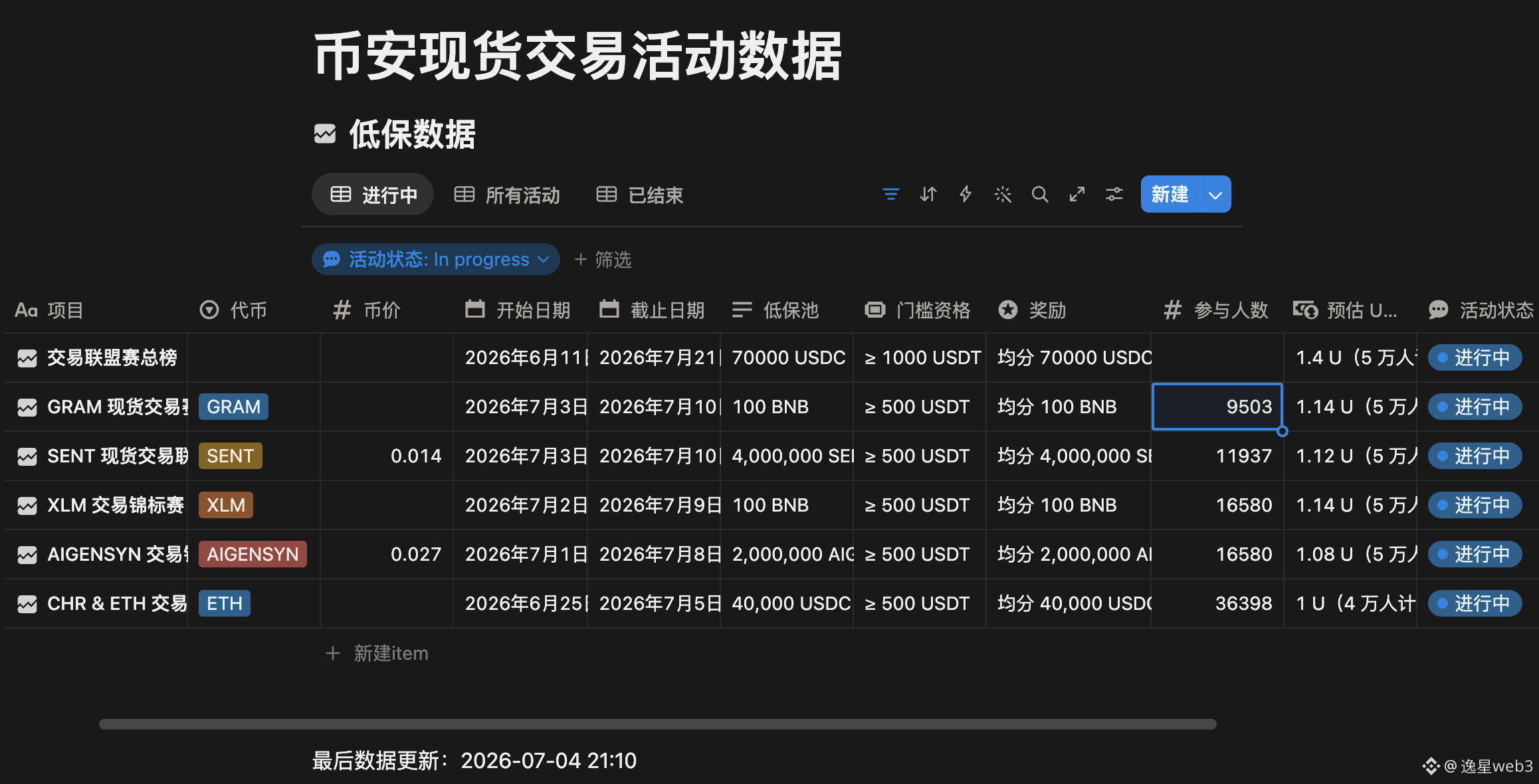Click the horizontal table scrollbar
The width and height of the screenshot is (1539, 784).
(657, 724)
